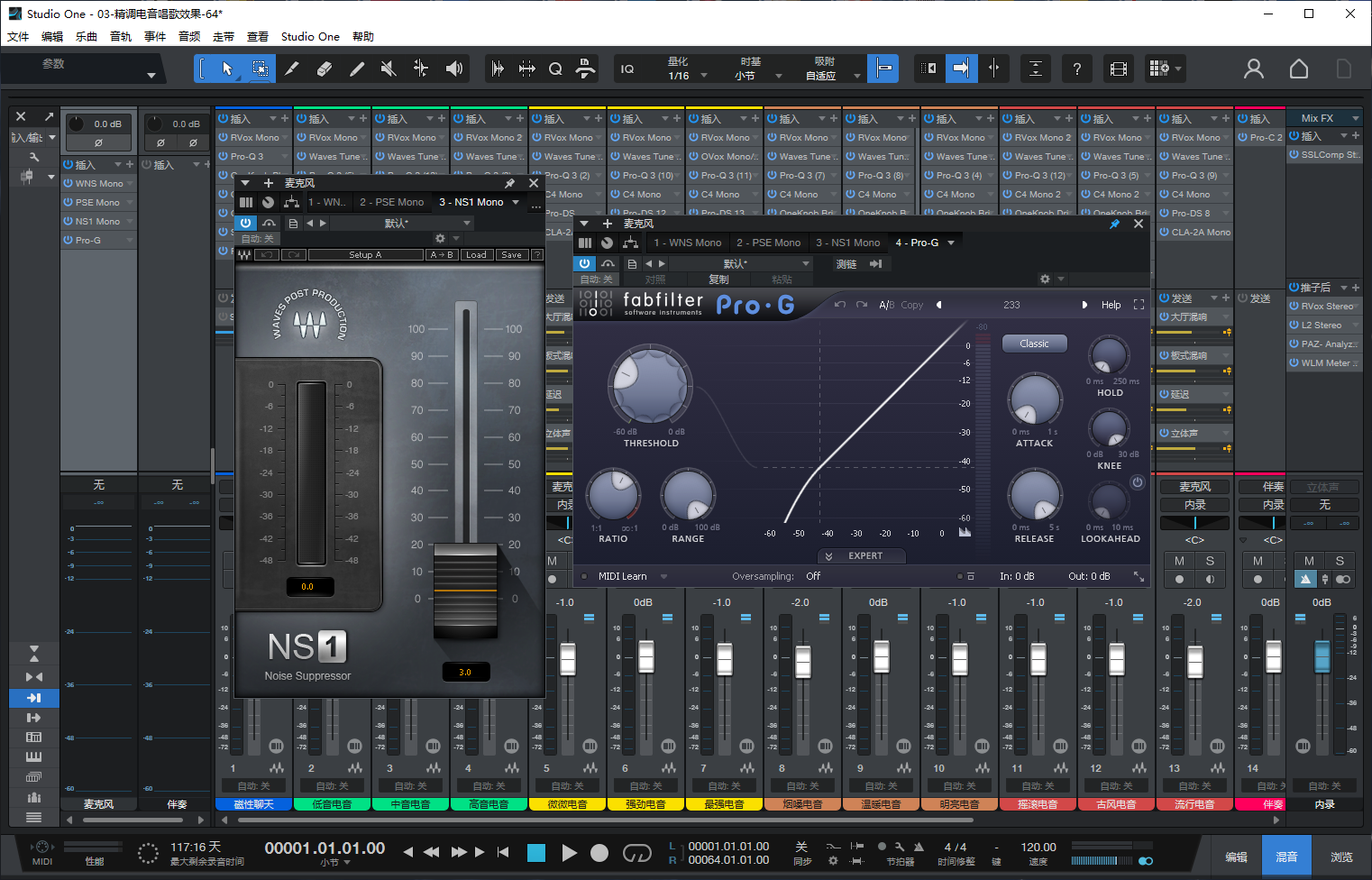The image size is (1372, 880).
Task: Select the Split tool
Action: pyautogui.click(x=291, y=69)
